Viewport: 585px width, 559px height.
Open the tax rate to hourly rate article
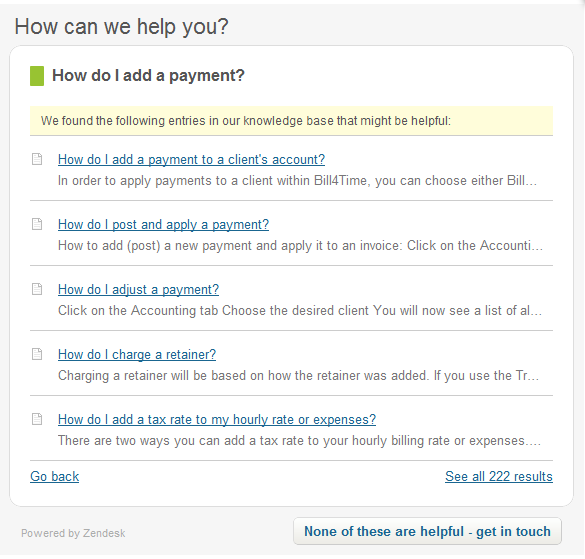[x=217, y=419]
